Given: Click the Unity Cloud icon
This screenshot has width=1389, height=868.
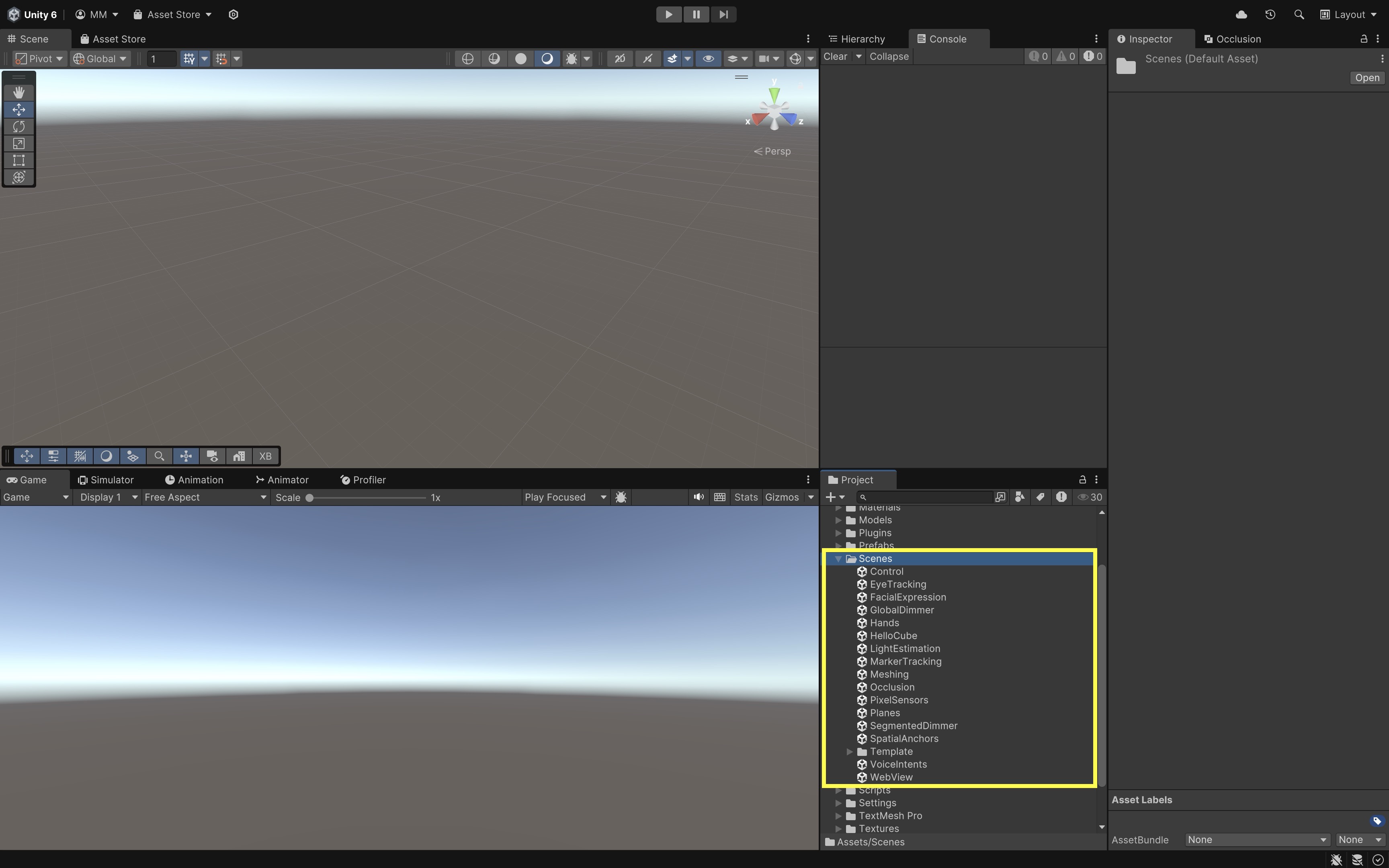Looking at the screenshot, I should 1241,14.
